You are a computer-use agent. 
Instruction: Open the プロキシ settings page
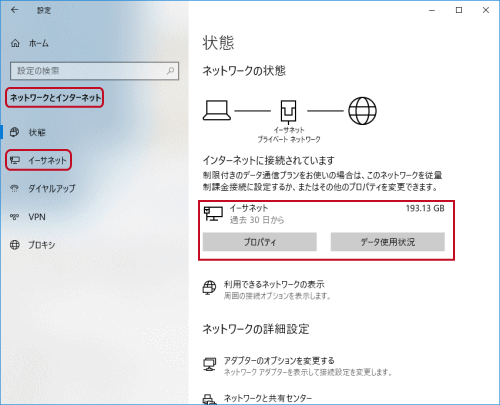[x=42, y=245]
